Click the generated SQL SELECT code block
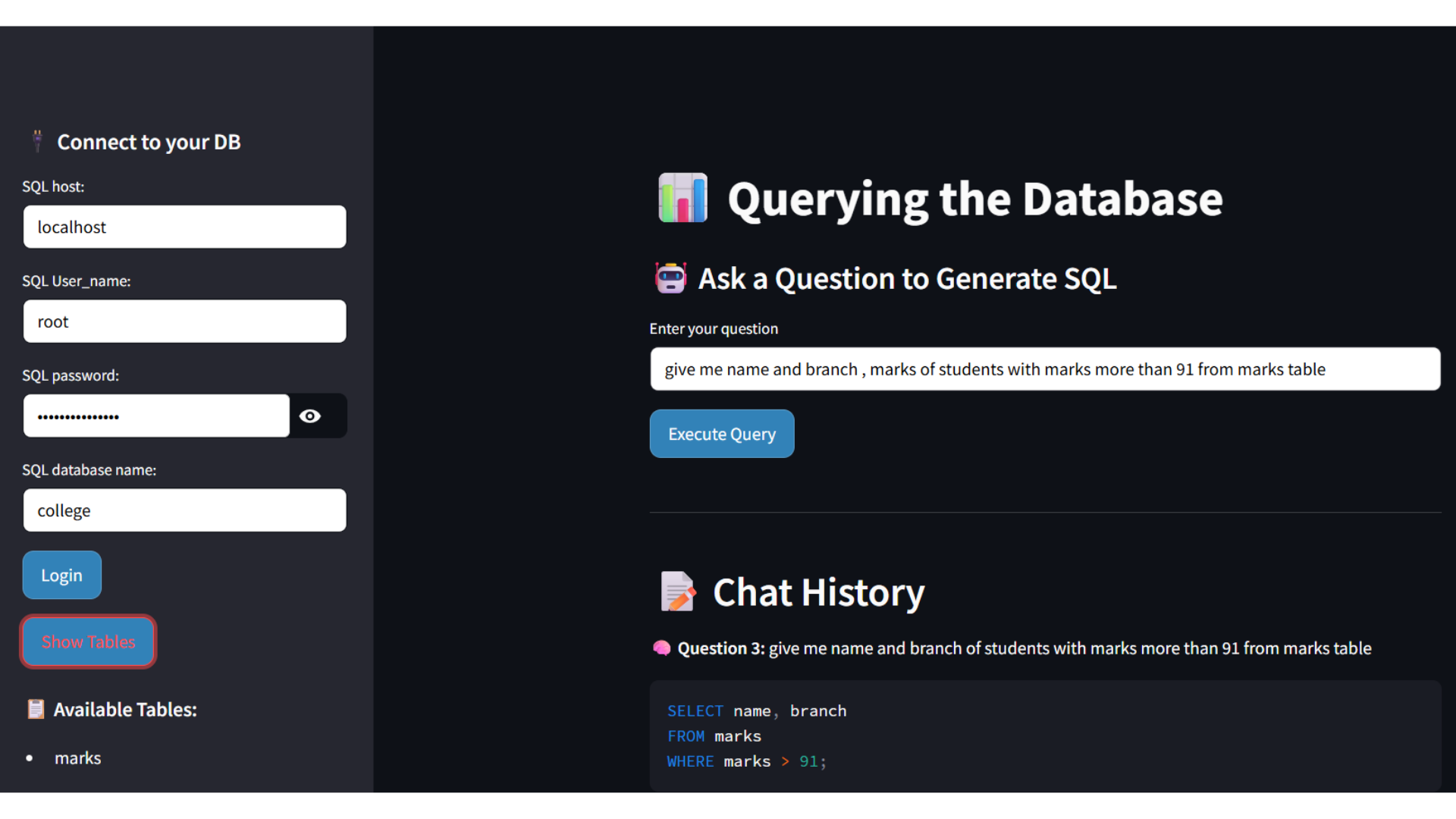Screen dimensions: 1456x819 pos(1045,736)
